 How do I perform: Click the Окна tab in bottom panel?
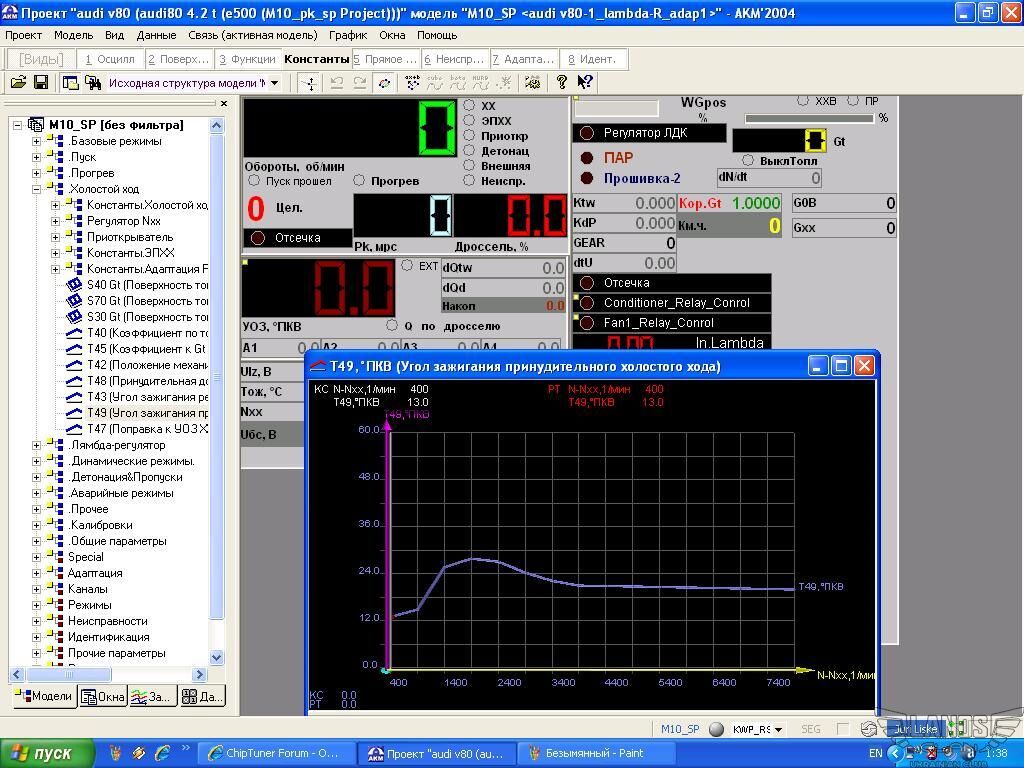103,696
